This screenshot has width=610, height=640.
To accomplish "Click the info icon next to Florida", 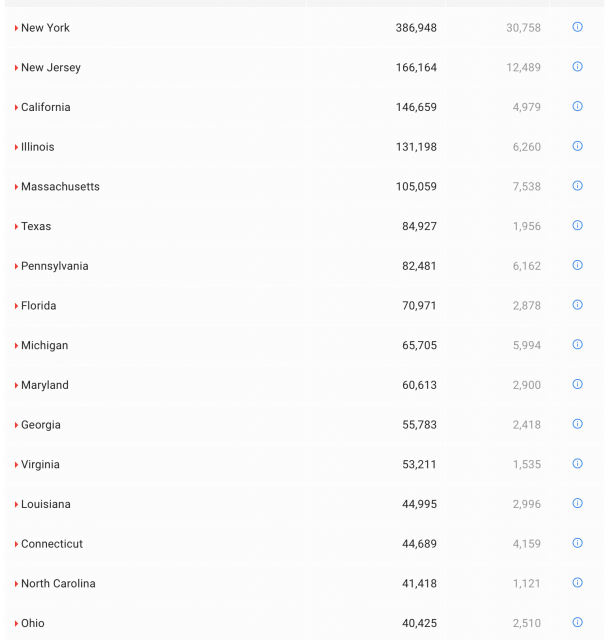I will (577, 305).
